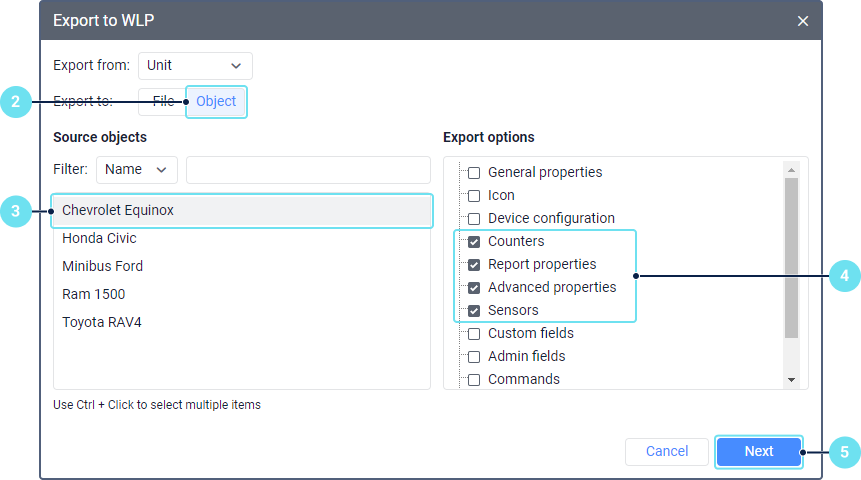Disable the Sensors checkbox
Image resolution: width=861 pixels, height=480 pixels.
[x=474, y=311]
